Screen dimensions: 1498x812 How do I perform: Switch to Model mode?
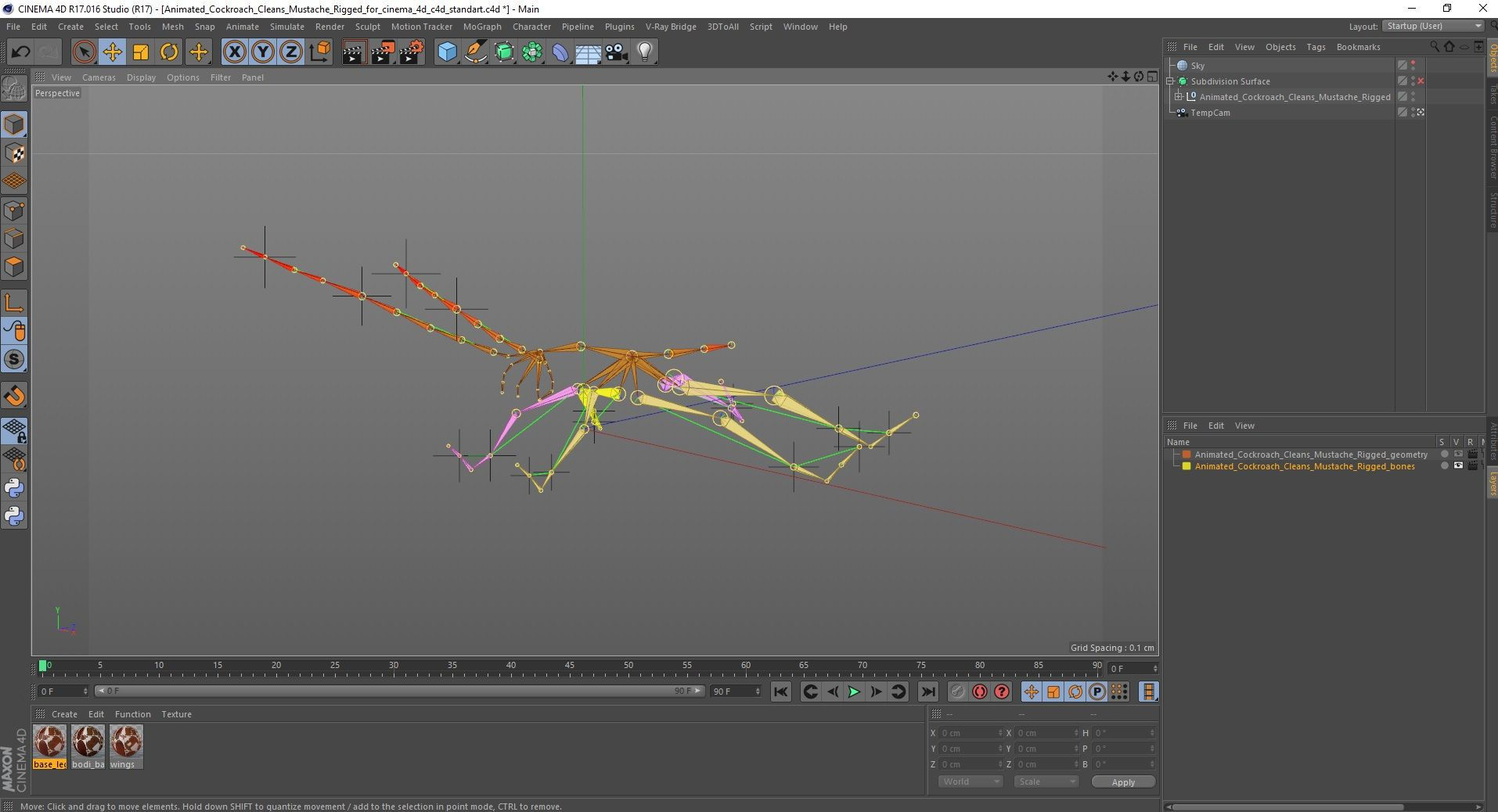point(14,125)
